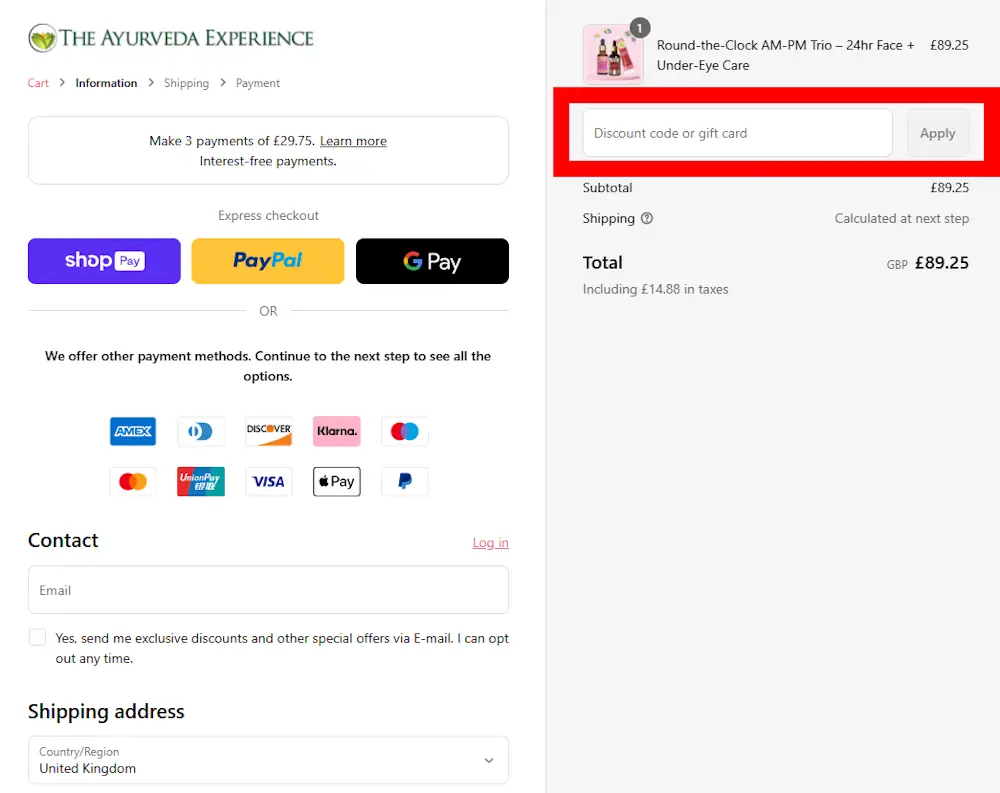
Task: Click the Maestro card icon
Action: [x=404, y=431]
